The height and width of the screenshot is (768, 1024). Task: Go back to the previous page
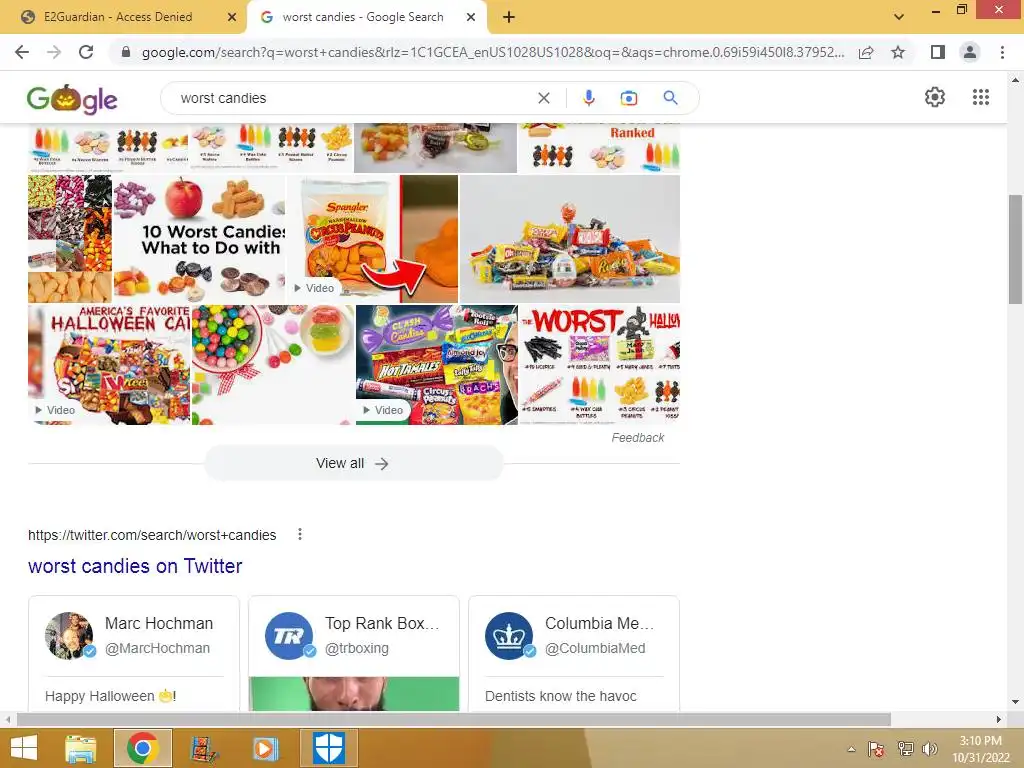pyautogui.click(x=22, y=52)
